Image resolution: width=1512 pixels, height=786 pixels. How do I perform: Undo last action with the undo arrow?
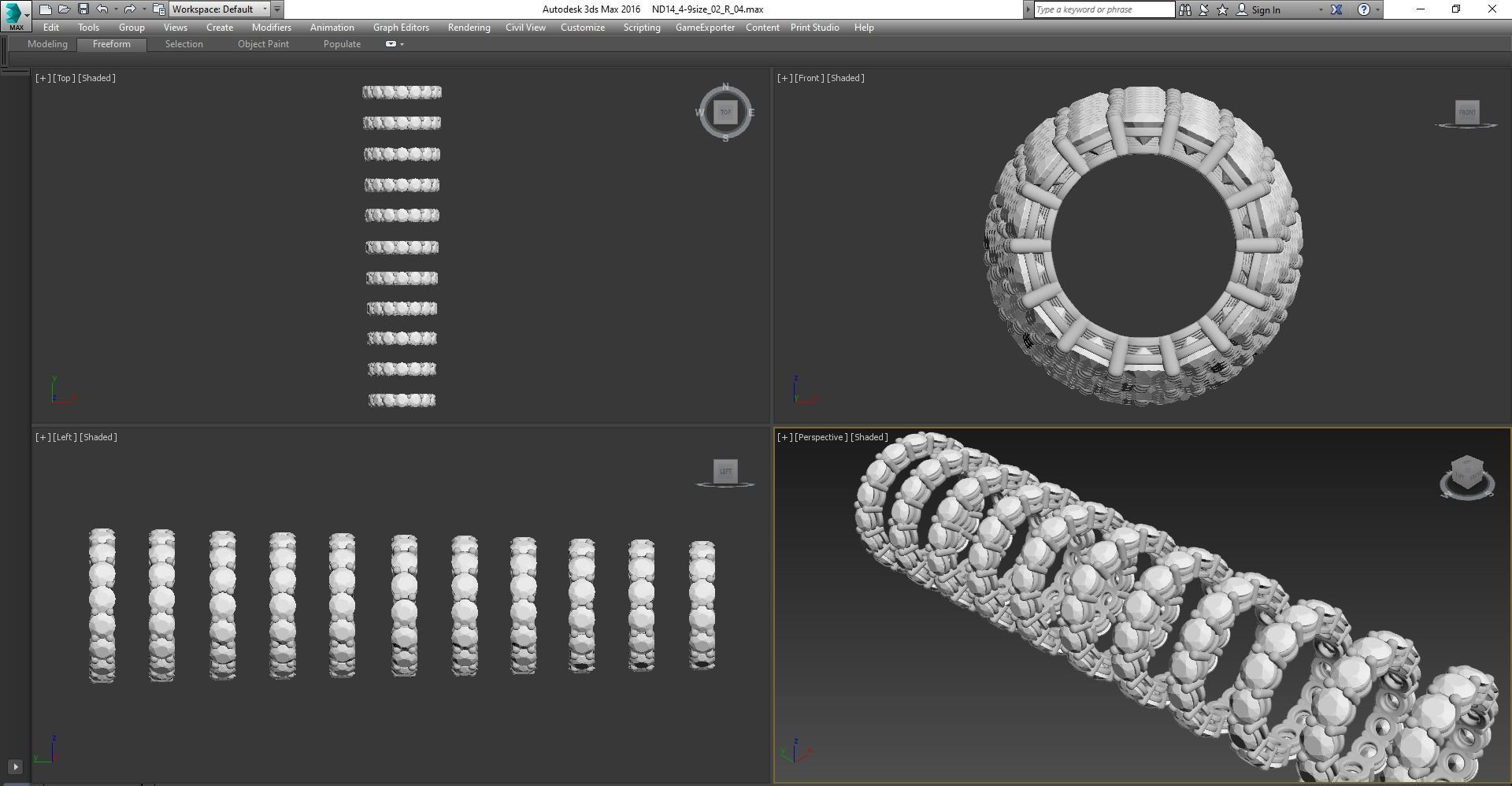point(102,9)
